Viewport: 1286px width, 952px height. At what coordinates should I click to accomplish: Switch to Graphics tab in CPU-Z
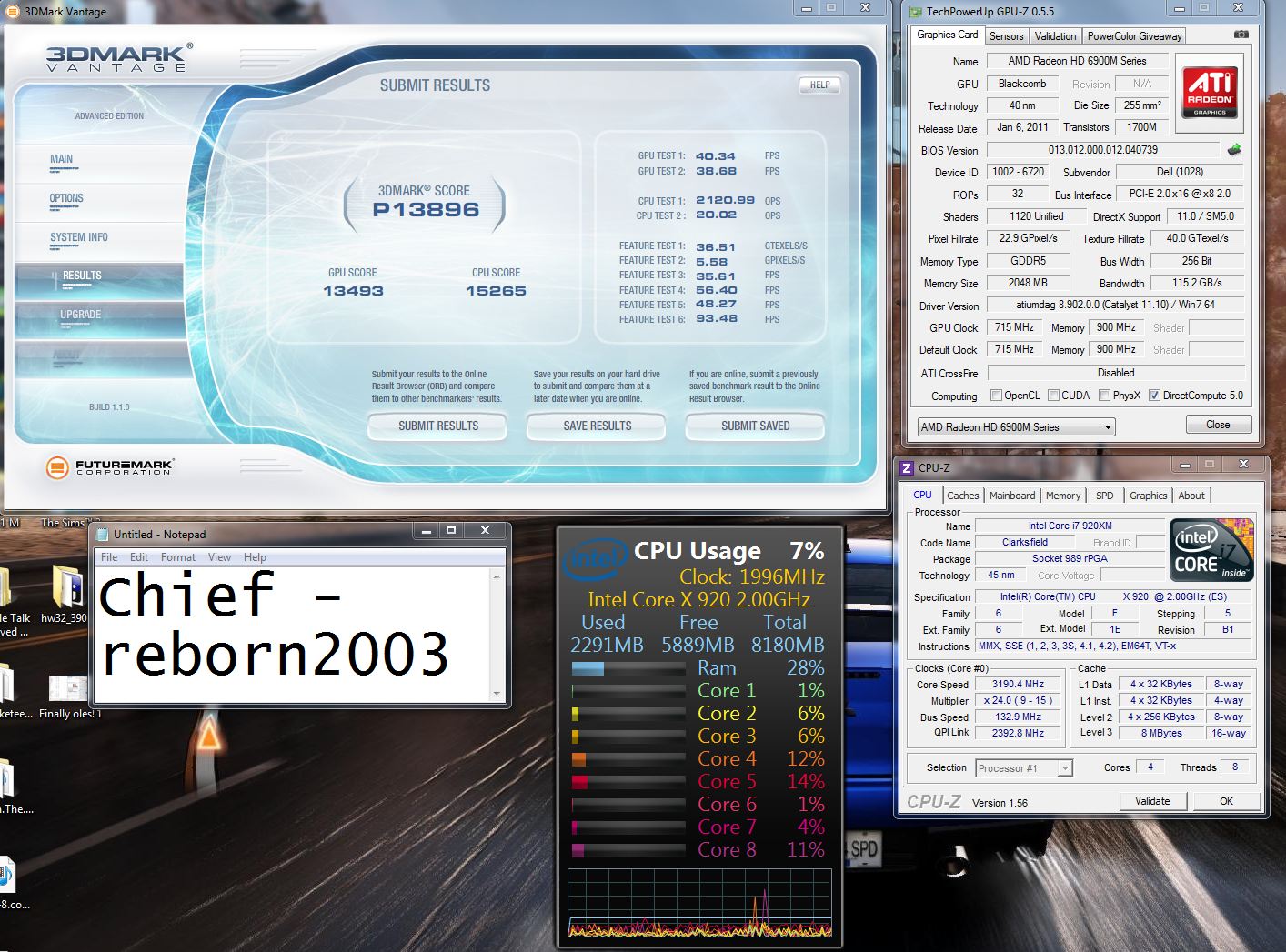1148,496
